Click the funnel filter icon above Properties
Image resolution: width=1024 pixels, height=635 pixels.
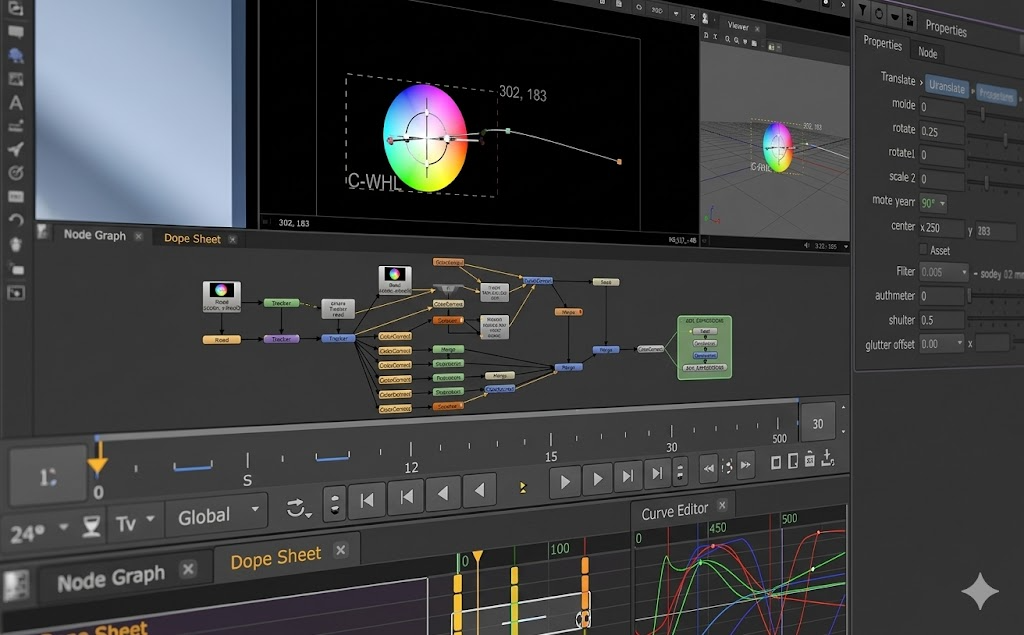click(863, 10)
